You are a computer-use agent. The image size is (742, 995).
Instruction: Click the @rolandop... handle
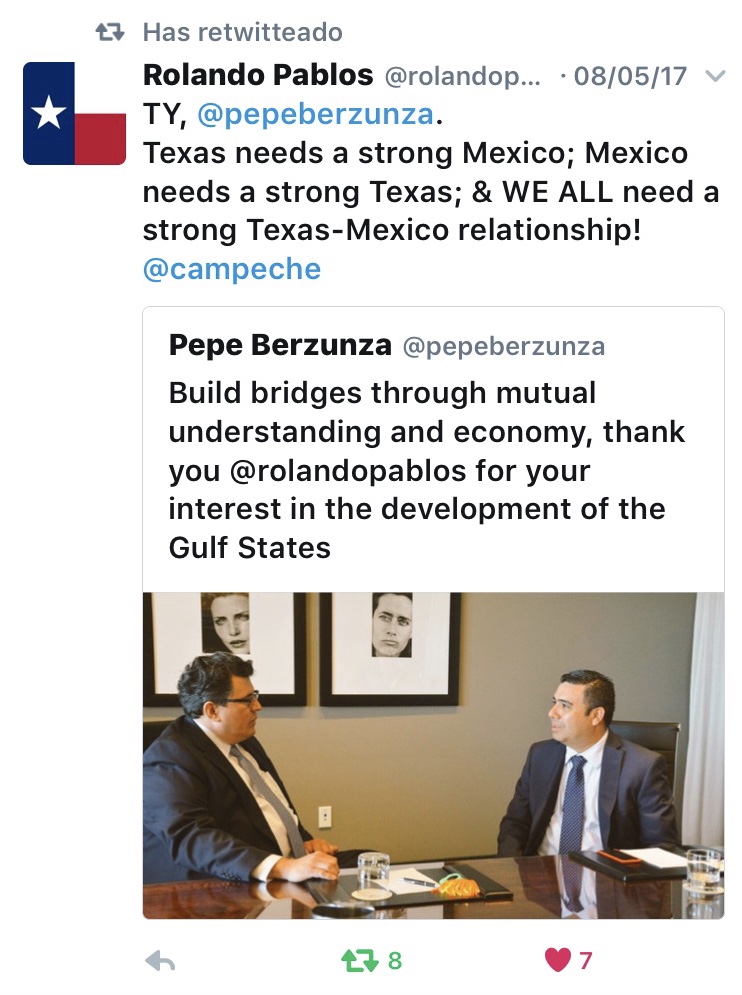click(x=463, y=77)
